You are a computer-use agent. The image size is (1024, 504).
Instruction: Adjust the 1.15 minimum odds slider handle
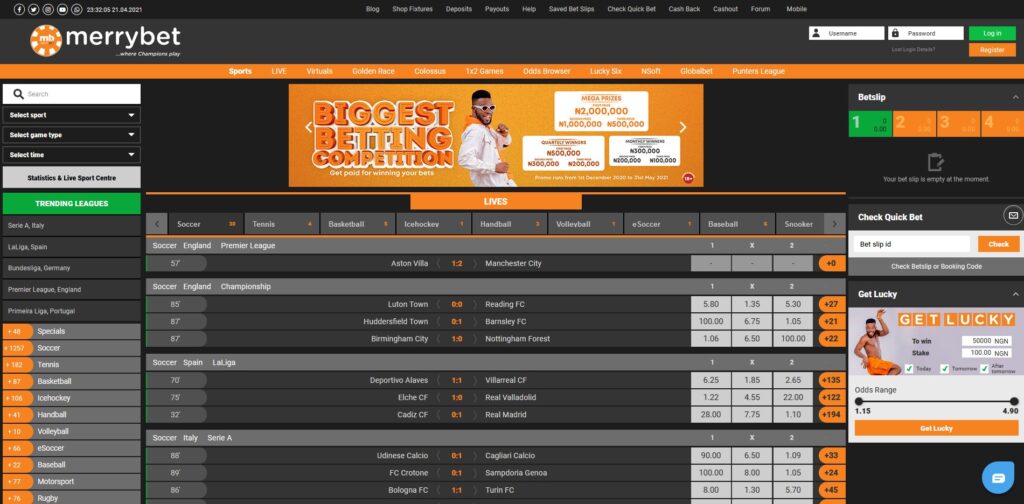coord(859,401)
